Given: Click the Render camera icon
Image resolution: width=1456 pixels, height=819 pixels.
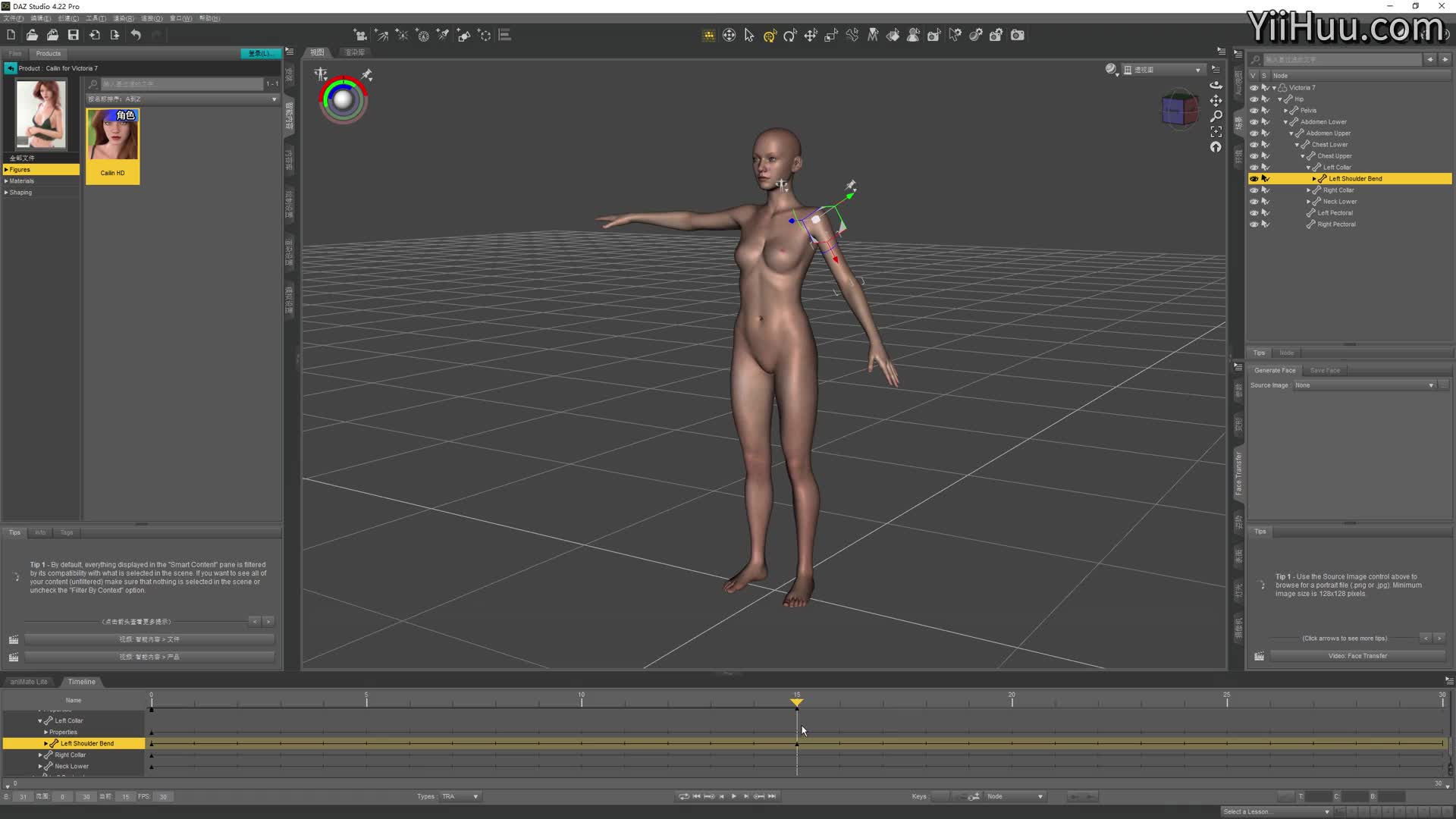Looking at the screenshot, I should 1018,35.
